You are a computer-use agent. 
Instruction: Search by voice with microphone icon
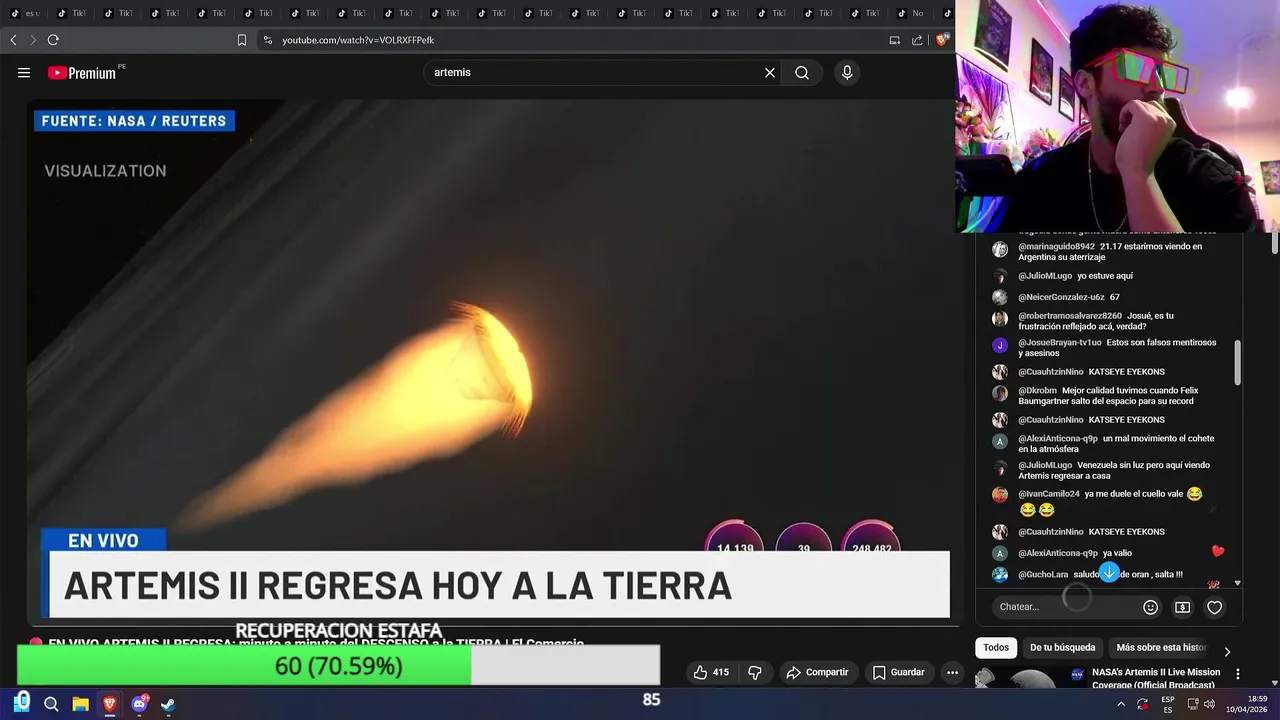tap(847, 72)
